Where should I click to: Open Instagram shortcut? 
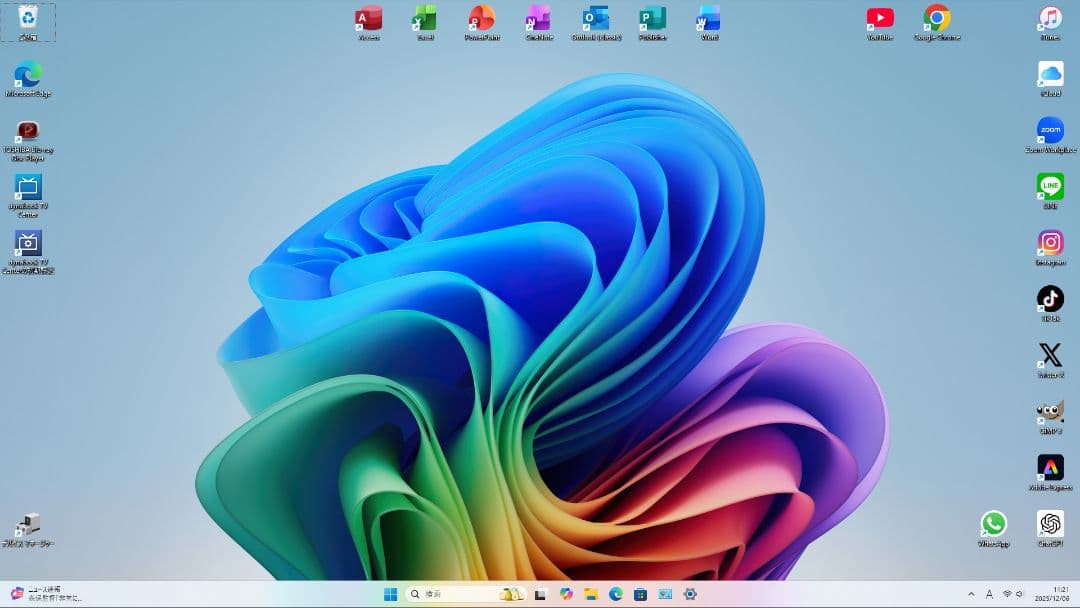1050,242
